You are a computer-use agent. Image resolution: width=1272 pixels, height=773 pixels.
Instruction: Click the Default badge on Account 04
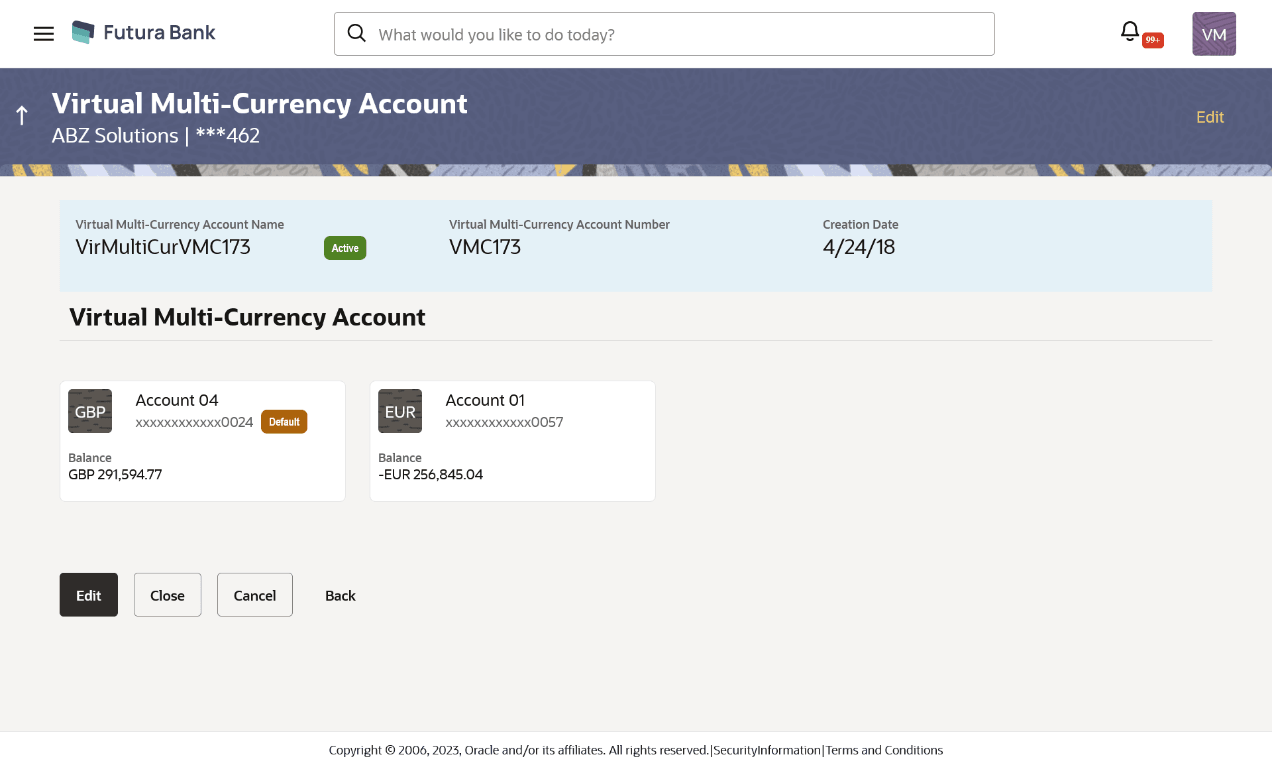click(284, 421)
